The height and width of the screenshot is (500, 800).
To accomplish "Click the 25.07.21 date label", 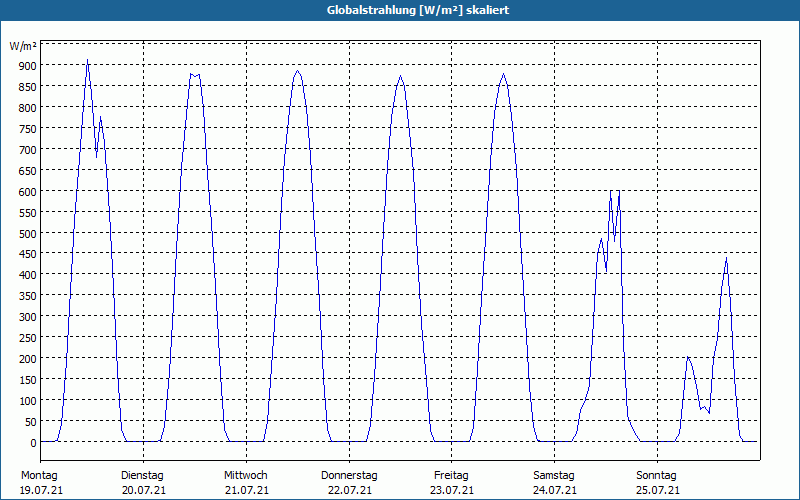I will coord(658,490).
